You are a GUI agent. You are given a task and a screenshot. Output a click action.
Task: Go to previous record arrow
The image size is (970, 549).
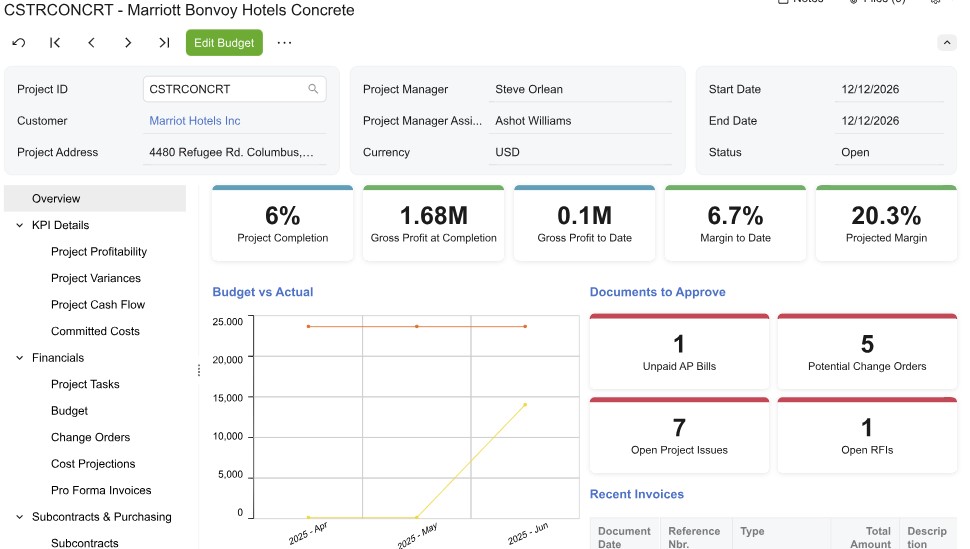91,43
